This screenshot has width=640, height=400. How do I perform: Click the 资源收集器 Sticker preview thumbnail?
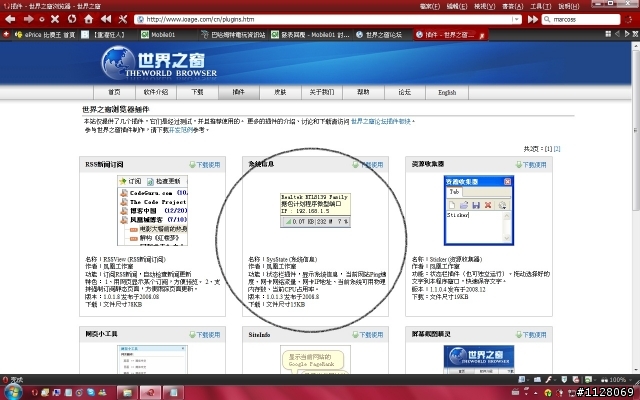[478, 211]
